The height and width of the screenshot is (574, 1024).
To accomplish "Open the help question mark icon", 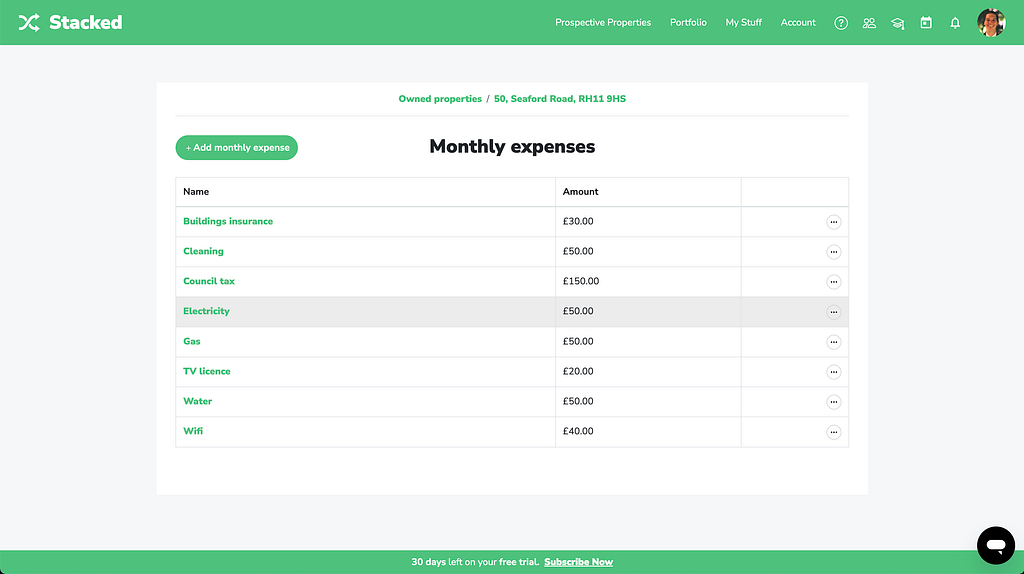I will 840,23.
